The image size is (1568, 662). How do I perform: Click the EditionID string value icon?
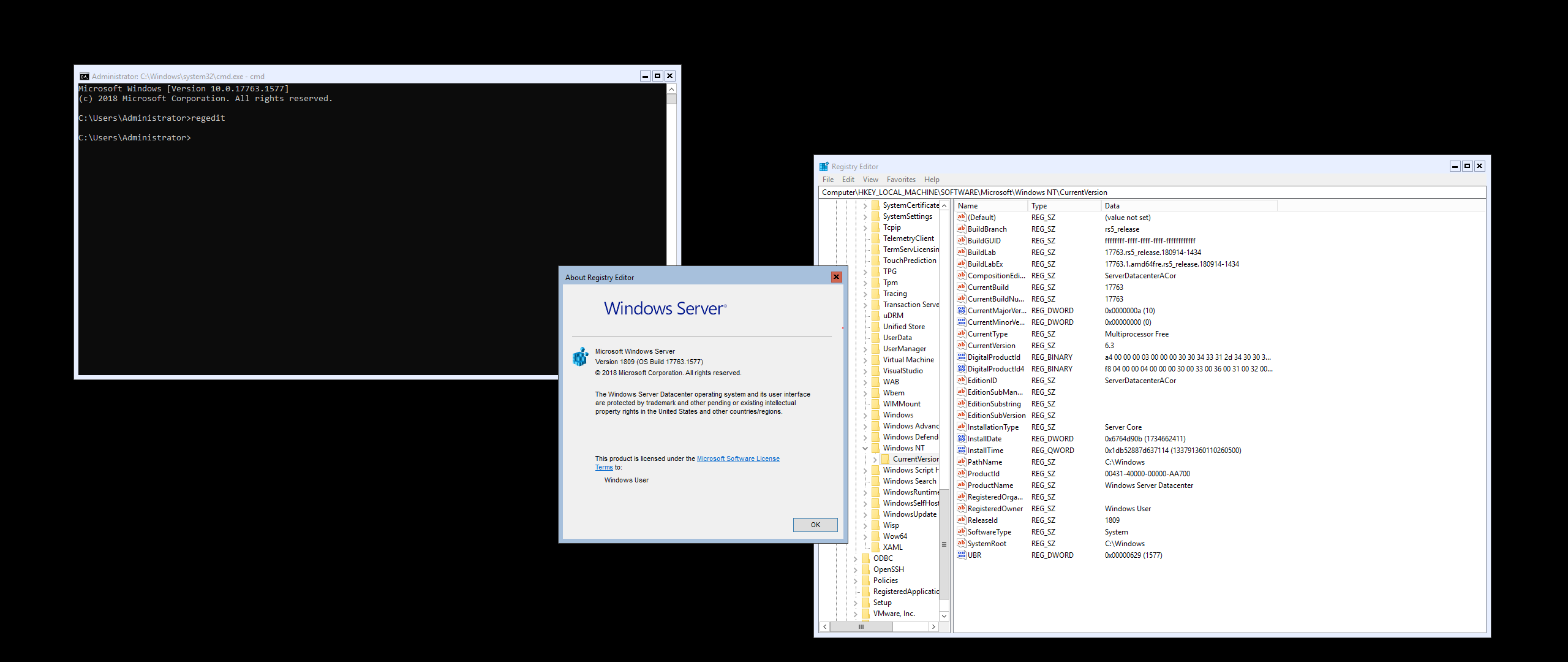962,381
